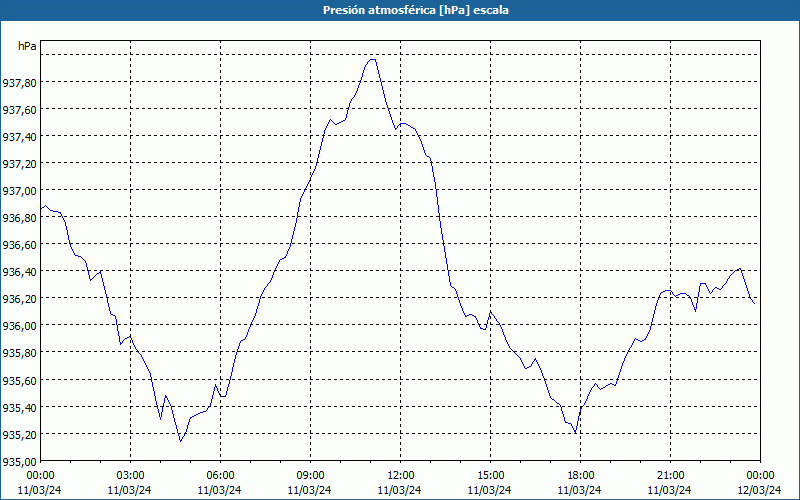Click the 936,20 y-axis label
Screen dimensions: 800x500
click(19, 298)
